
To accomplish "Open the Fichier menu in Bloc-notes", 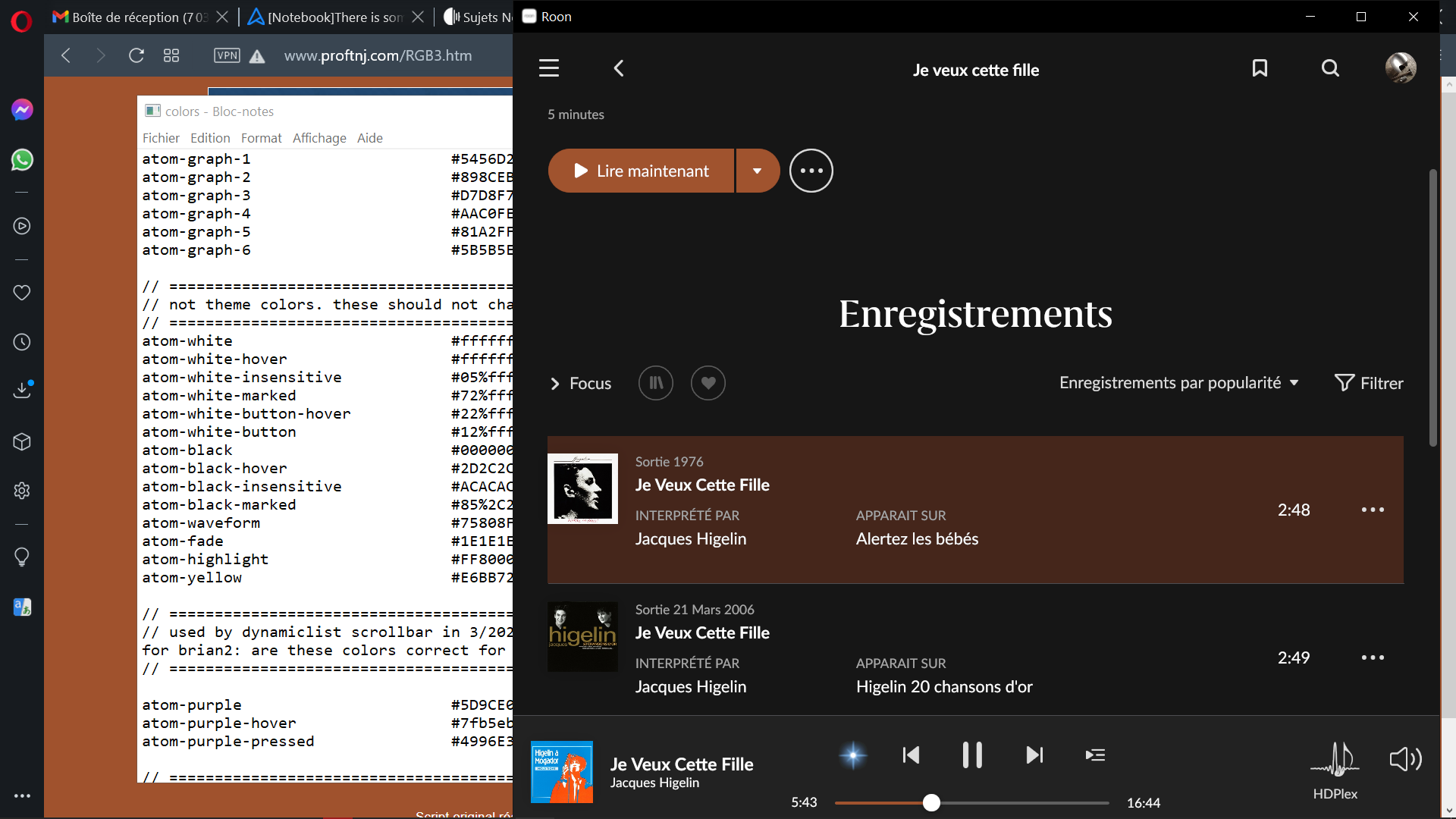I will [x=161, y=138].
